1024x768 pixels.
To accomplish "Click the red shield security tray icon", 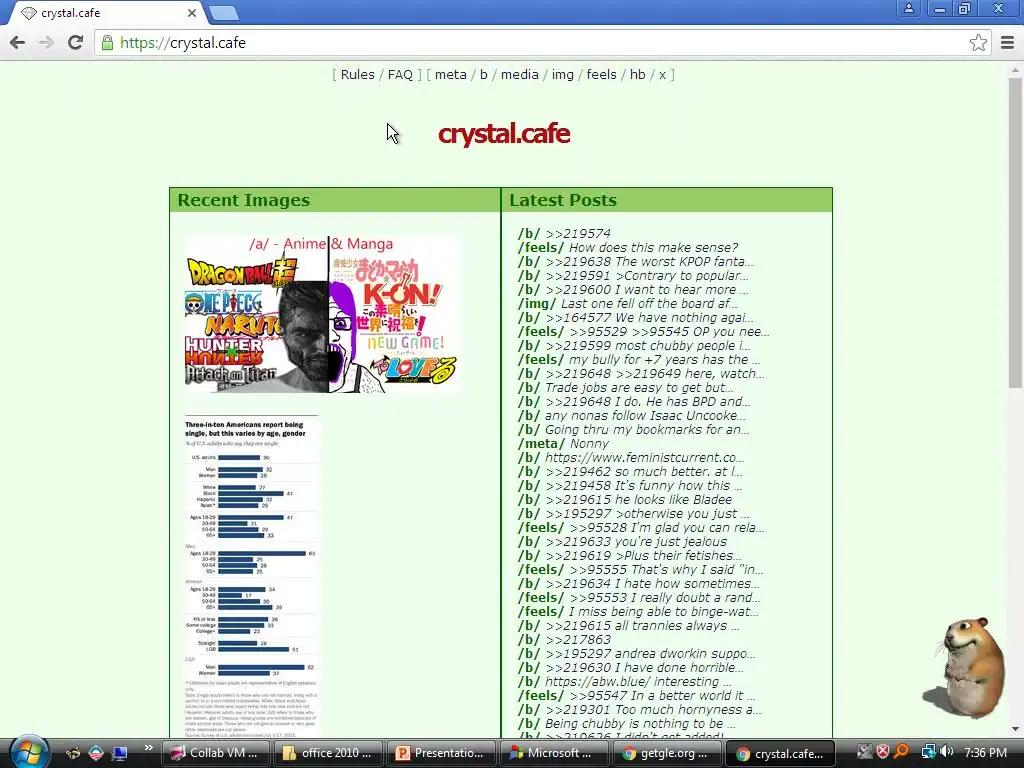I will pos(883,752).
